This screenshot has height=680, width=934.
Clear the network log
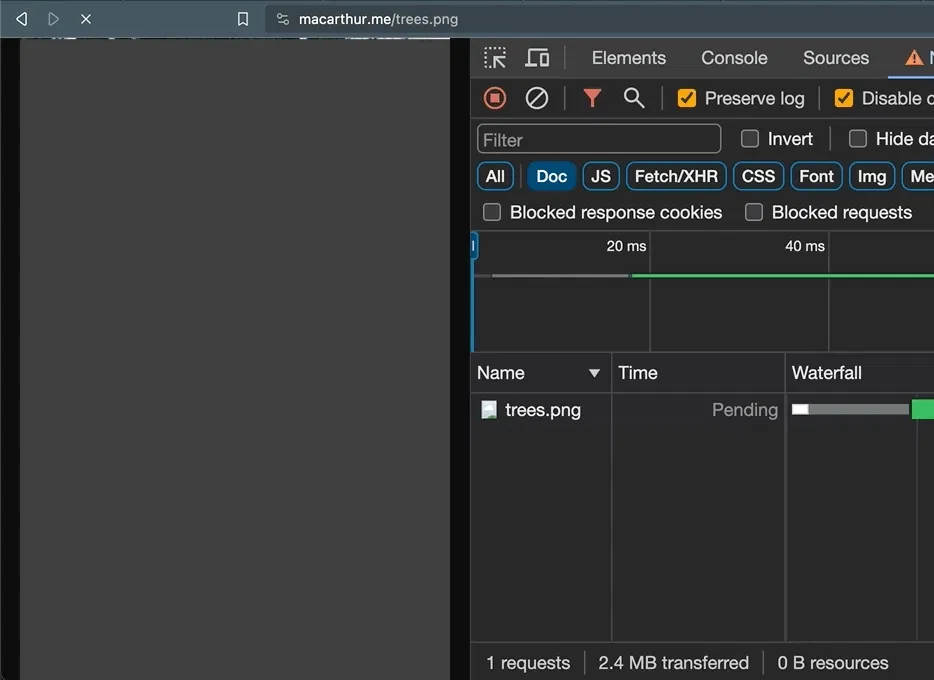click(x=537, y=98)
